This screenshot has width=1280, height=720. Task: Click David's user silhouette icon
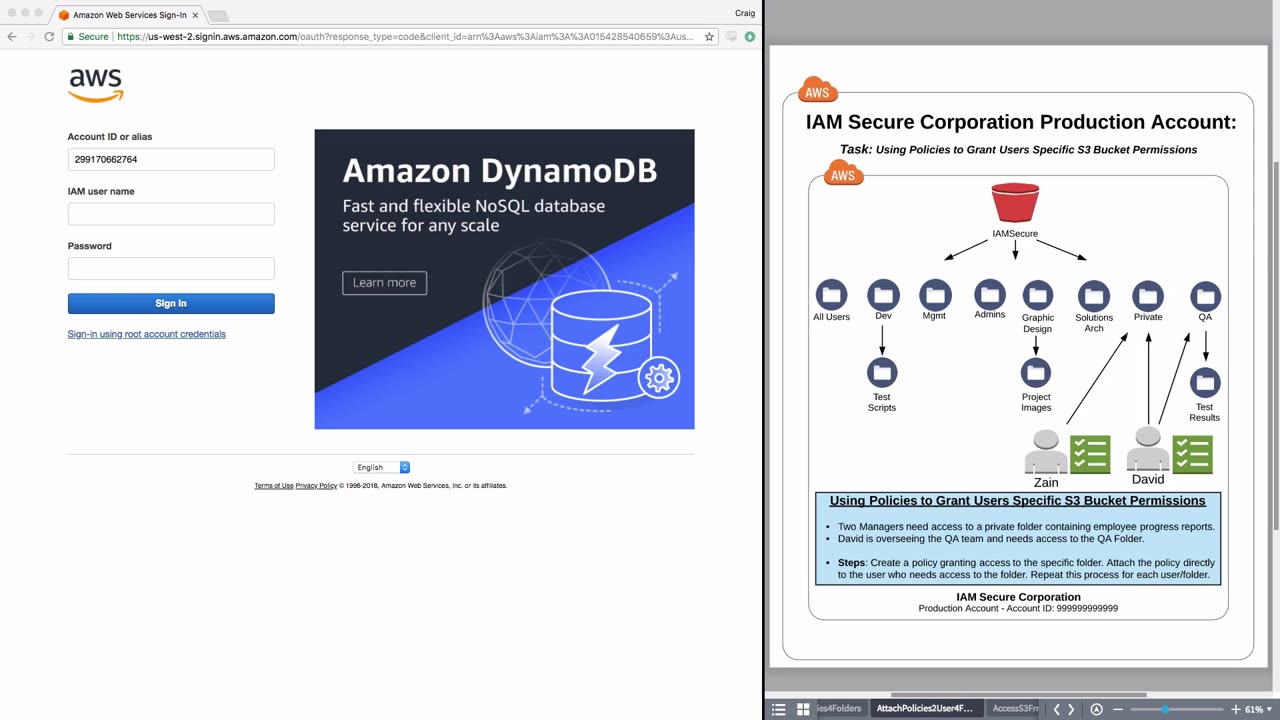[x=1148, y=449]
